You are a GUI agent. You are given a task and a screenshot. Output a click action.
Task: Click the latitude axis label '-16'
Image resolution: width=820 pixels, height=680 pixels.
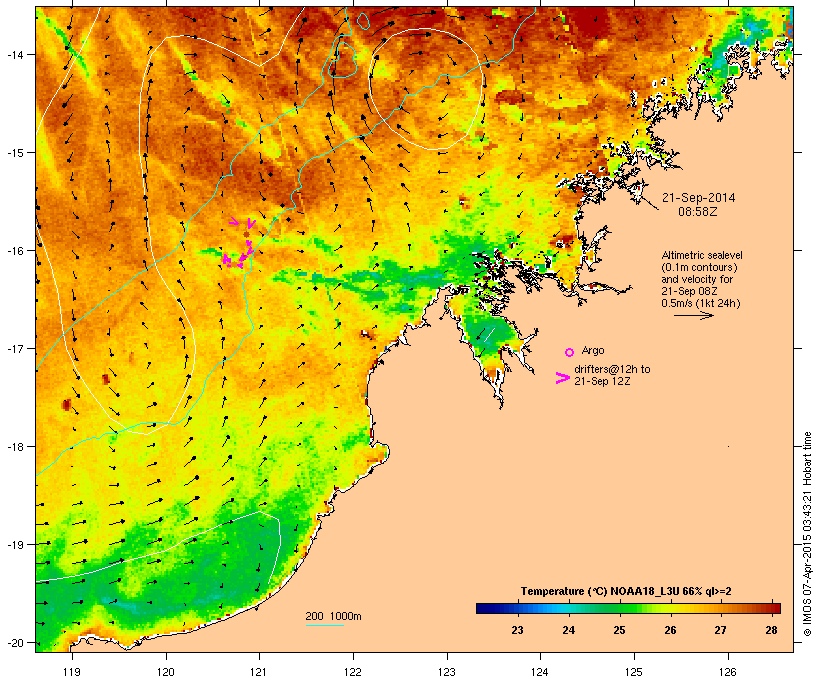(x=15, y=251)
